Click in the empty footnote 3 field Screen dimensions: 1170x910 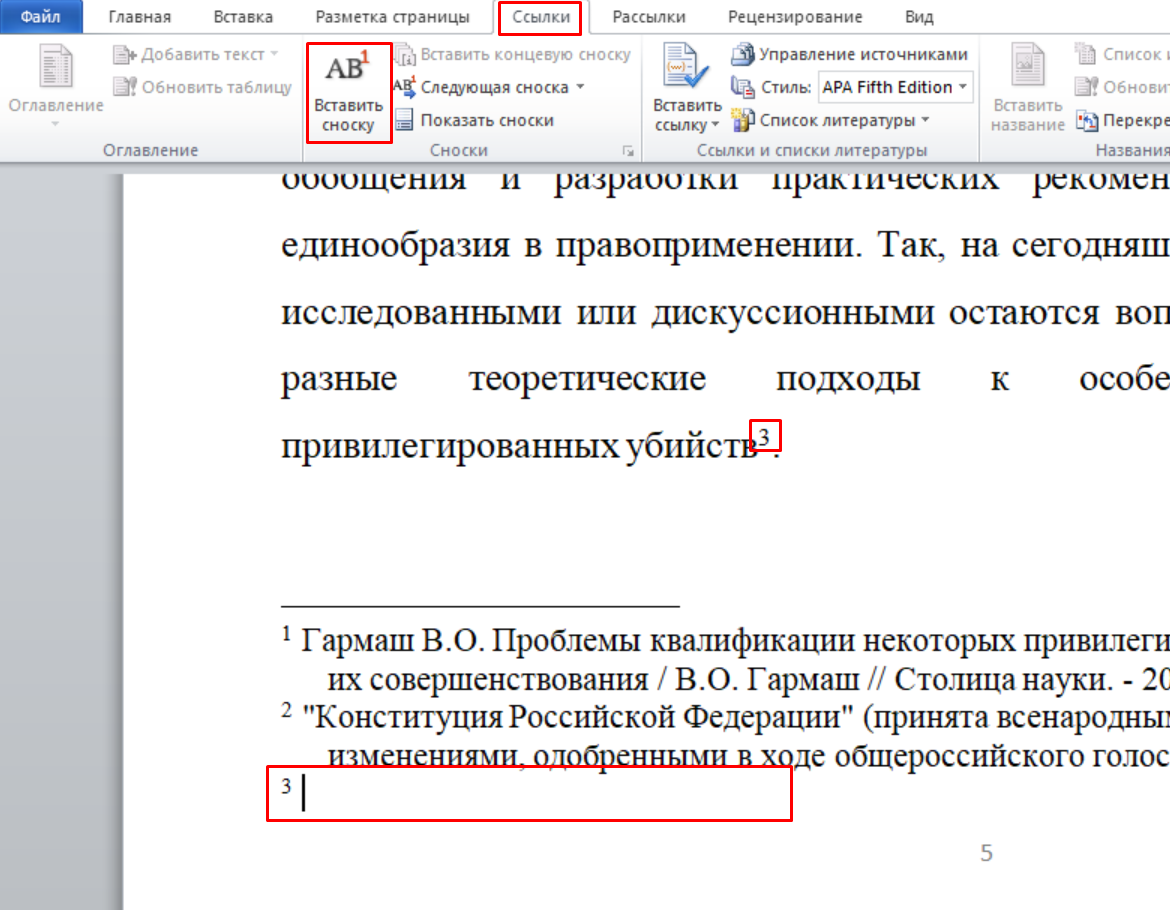click(x=529, y=793)
